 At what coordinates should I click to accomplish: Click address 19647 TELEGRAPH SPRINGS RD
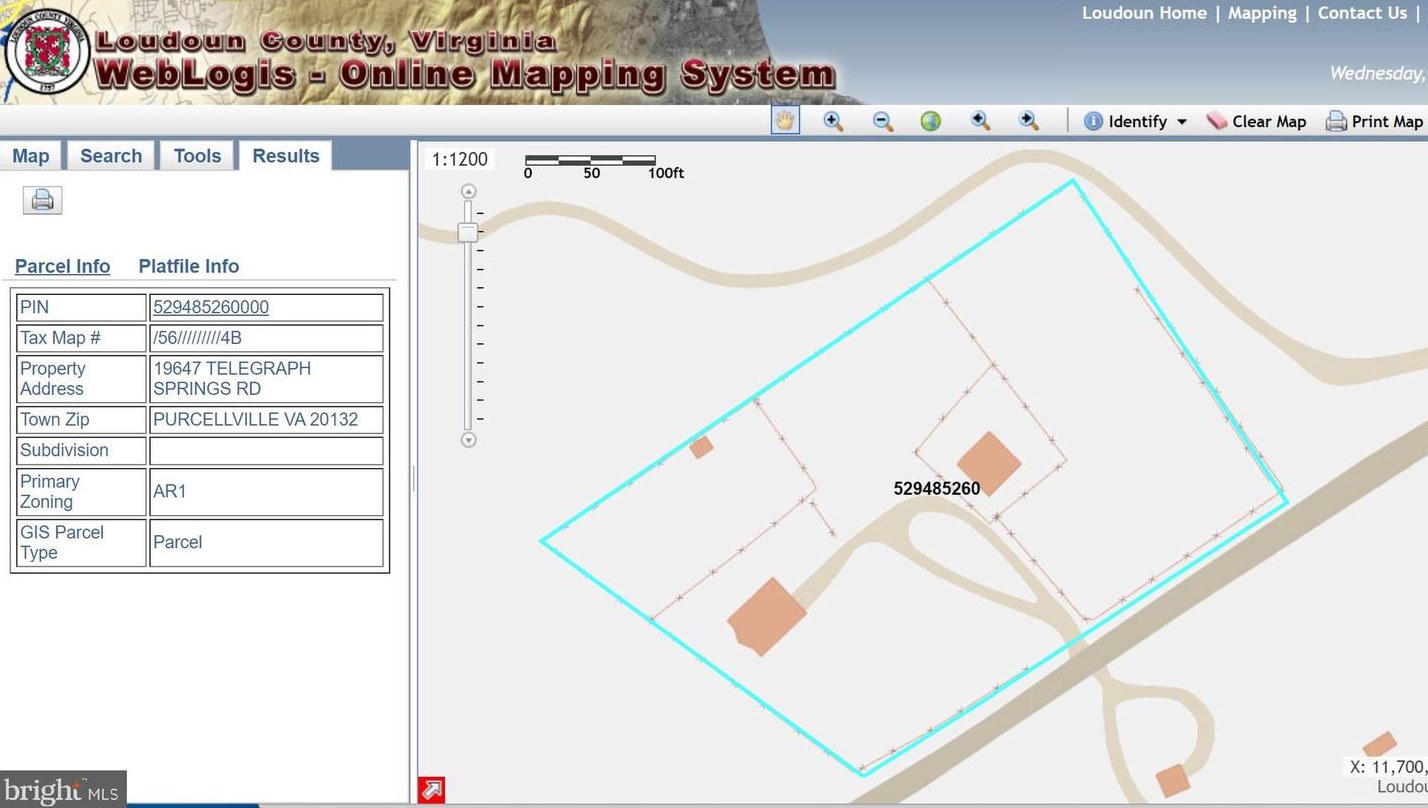click(x=266, y=379)
